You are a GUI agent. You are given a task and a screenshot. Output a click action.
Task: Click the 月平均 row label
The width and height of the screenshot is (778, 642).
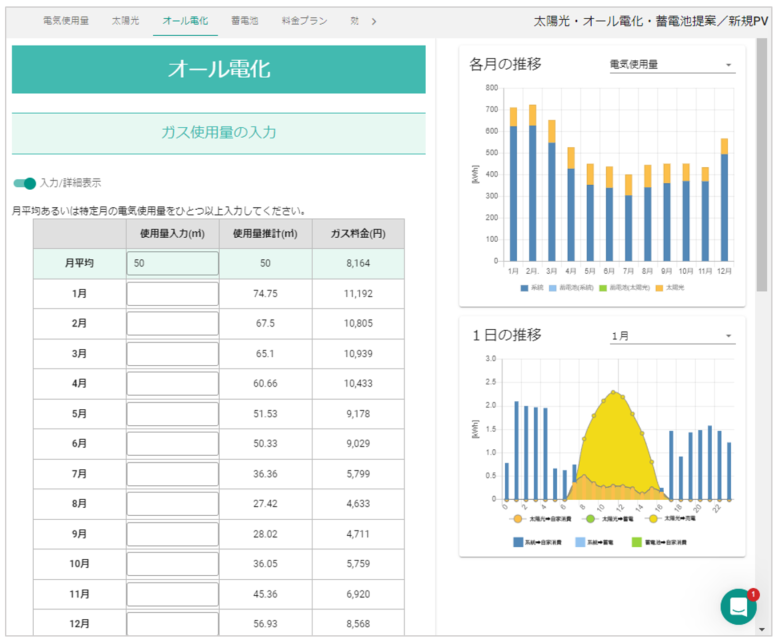pos(79,263)
